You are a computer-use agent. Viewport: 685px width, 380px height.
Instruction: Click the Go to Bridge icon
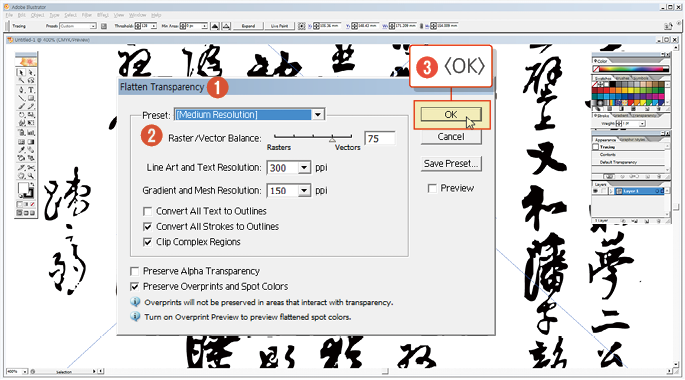pyautogui.click(x=668, y=26)
